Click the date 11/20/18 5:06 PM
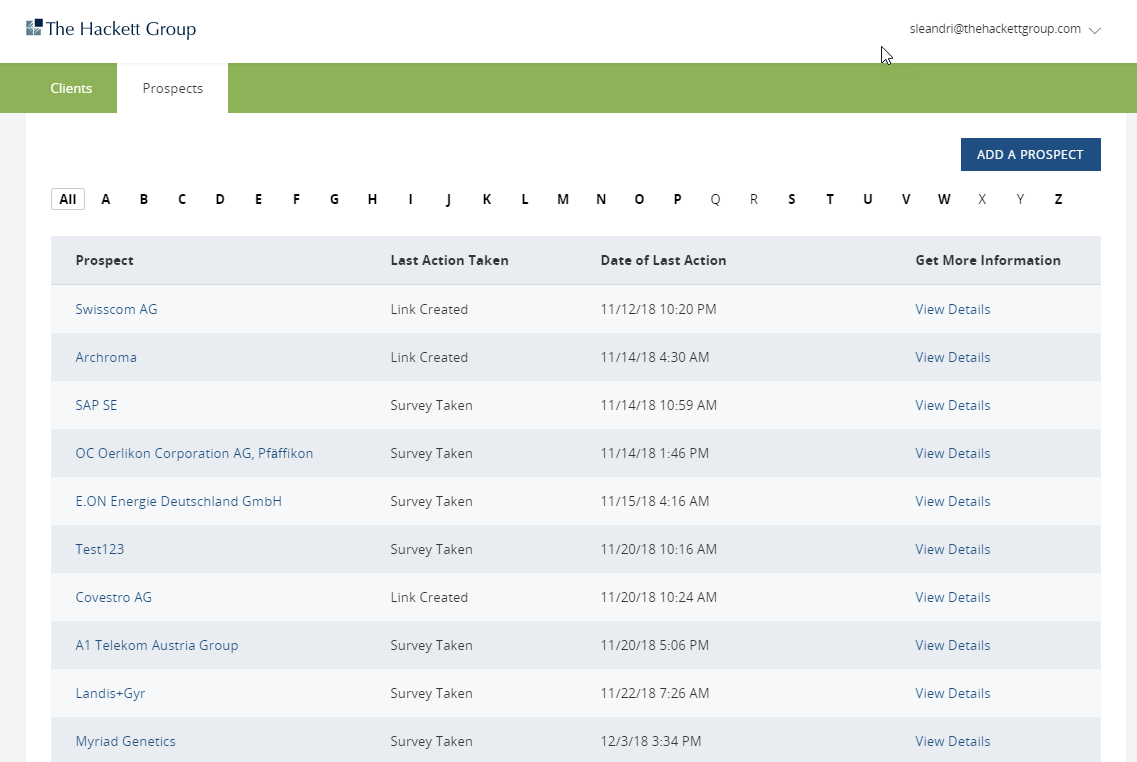 click(655, 645)
